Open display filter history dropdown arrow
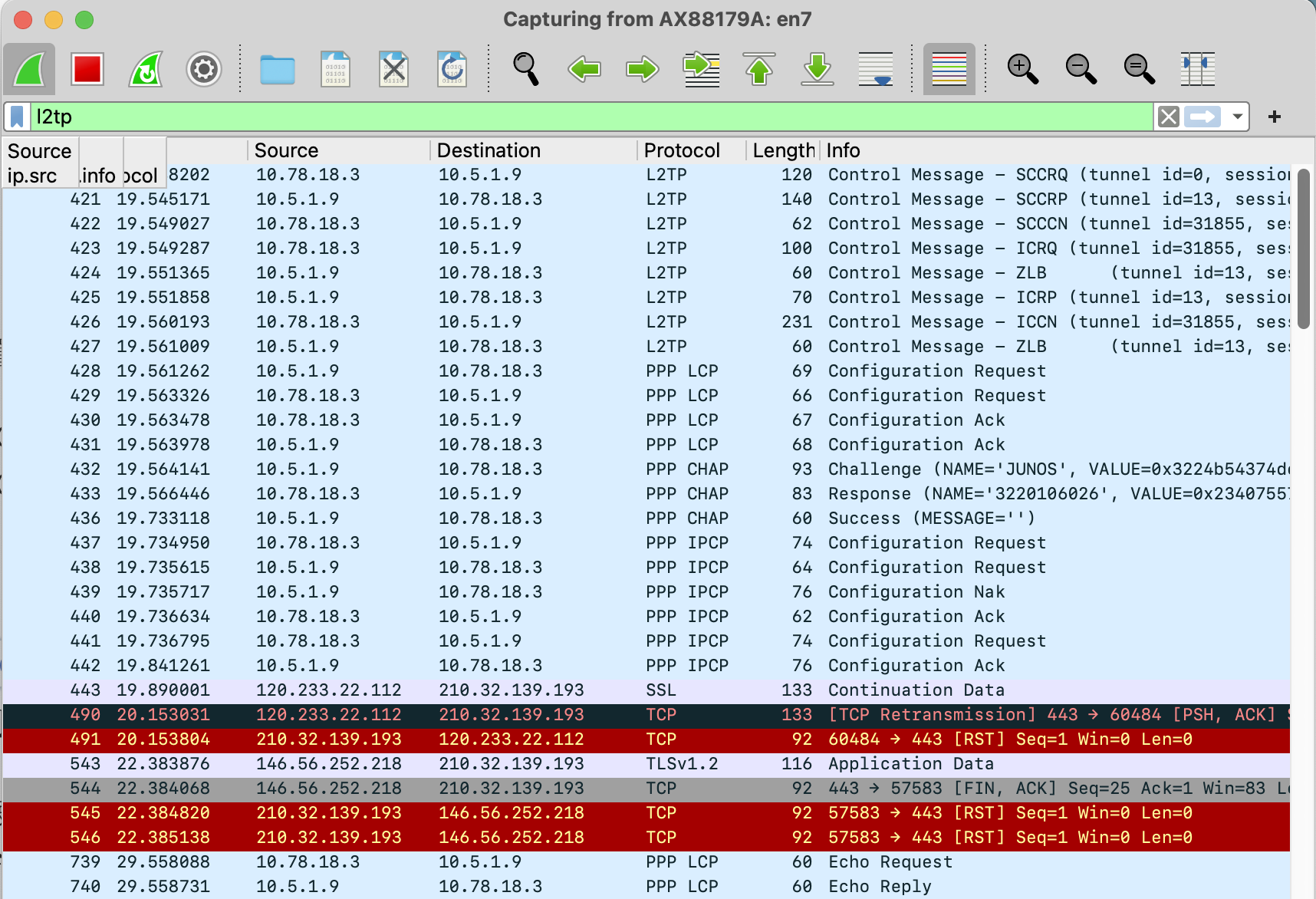Screen dimensions: 1316x899 [x=1237, y=117]
